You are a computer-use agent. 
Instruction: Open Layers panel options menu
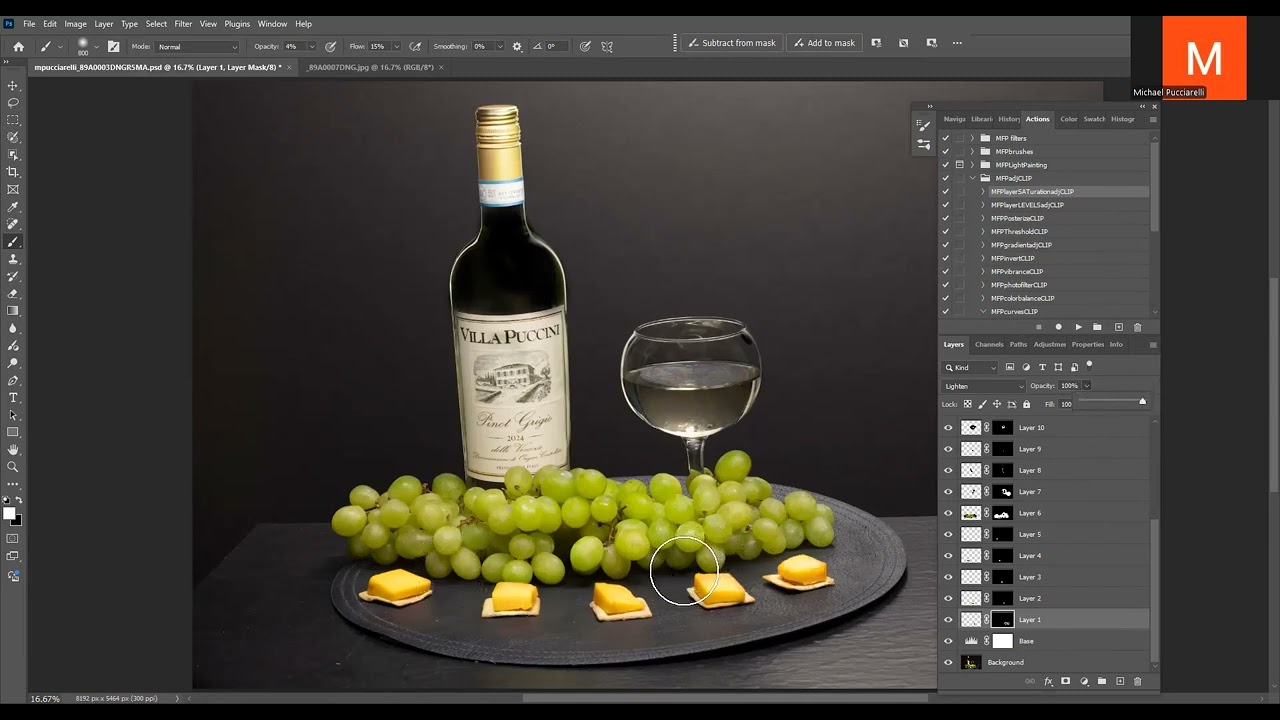click(x=1152, y=344)
